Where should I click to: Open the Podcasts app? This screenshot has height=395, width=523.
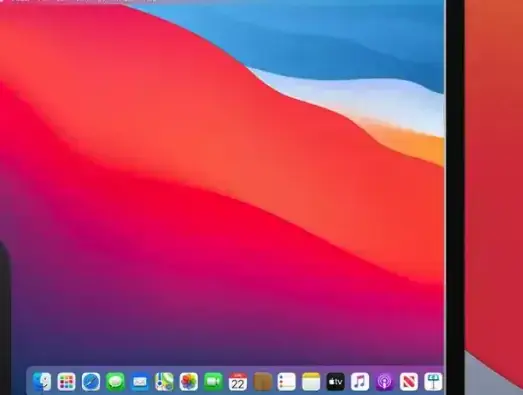pos(385,381)
